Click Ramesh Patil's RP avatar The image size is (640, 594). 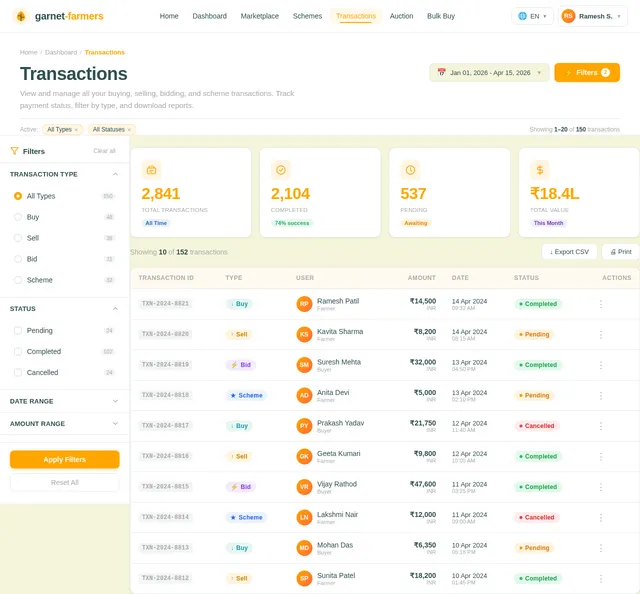tap(304, 304)
